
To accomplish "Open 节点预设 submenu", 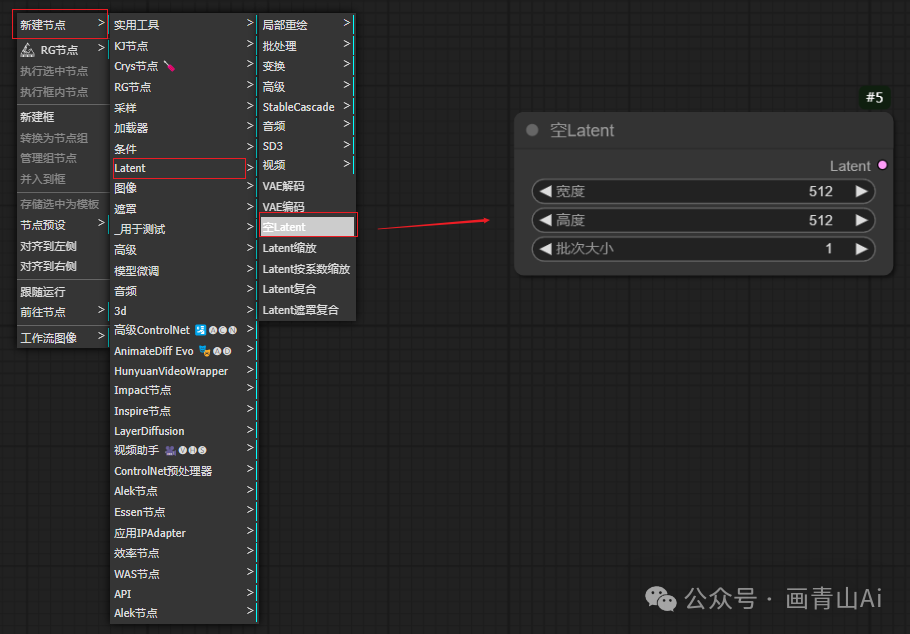I will pos(63,225).
